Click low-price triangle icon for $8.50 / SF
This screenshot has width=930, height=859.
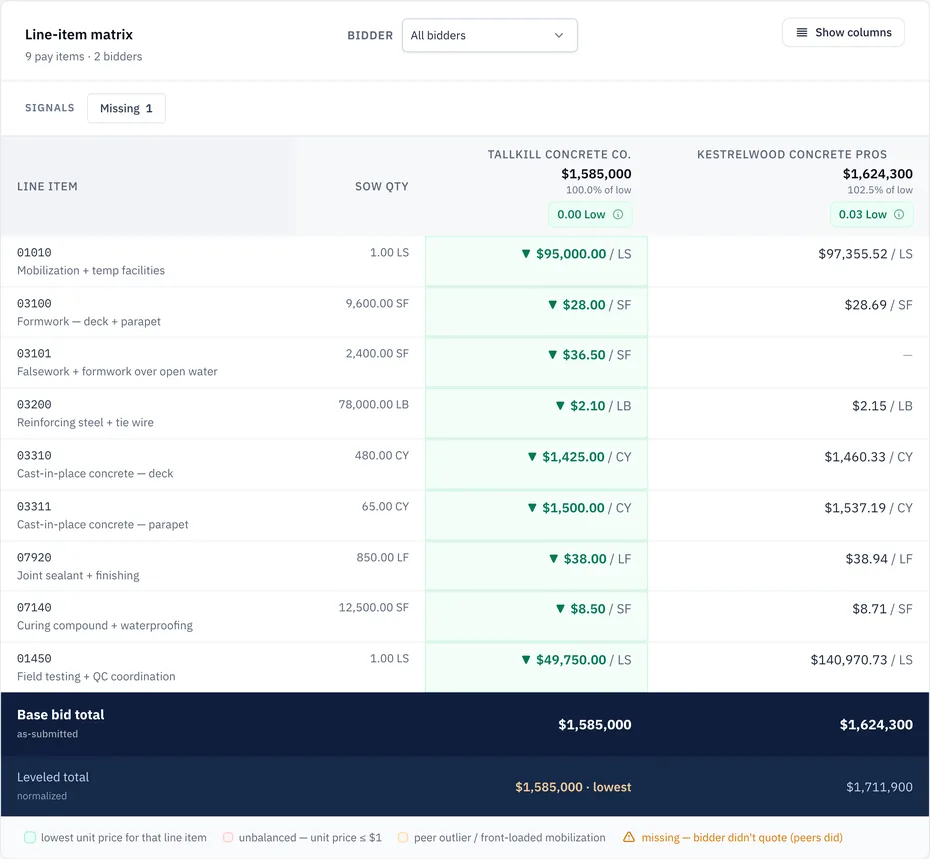pos(560,609)
